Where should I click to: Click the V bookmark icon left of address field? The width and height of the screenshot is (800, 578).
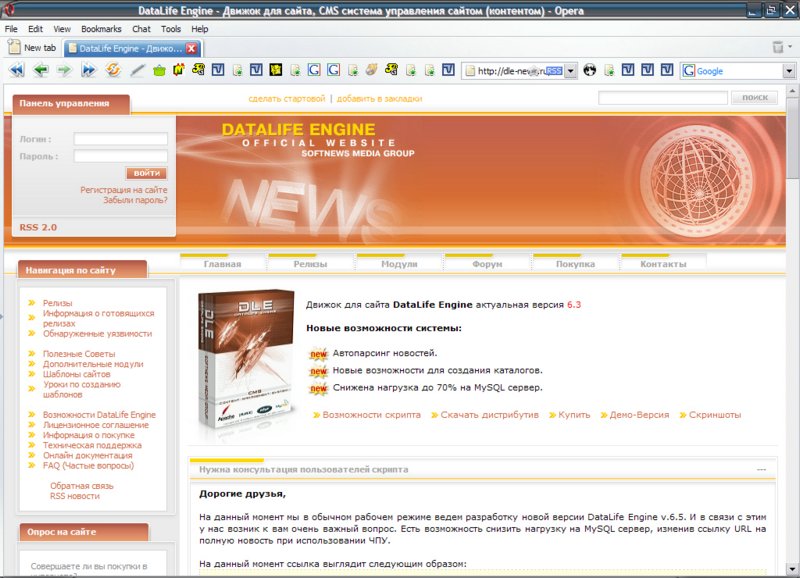pyautogui.click(x=448, y=70)
